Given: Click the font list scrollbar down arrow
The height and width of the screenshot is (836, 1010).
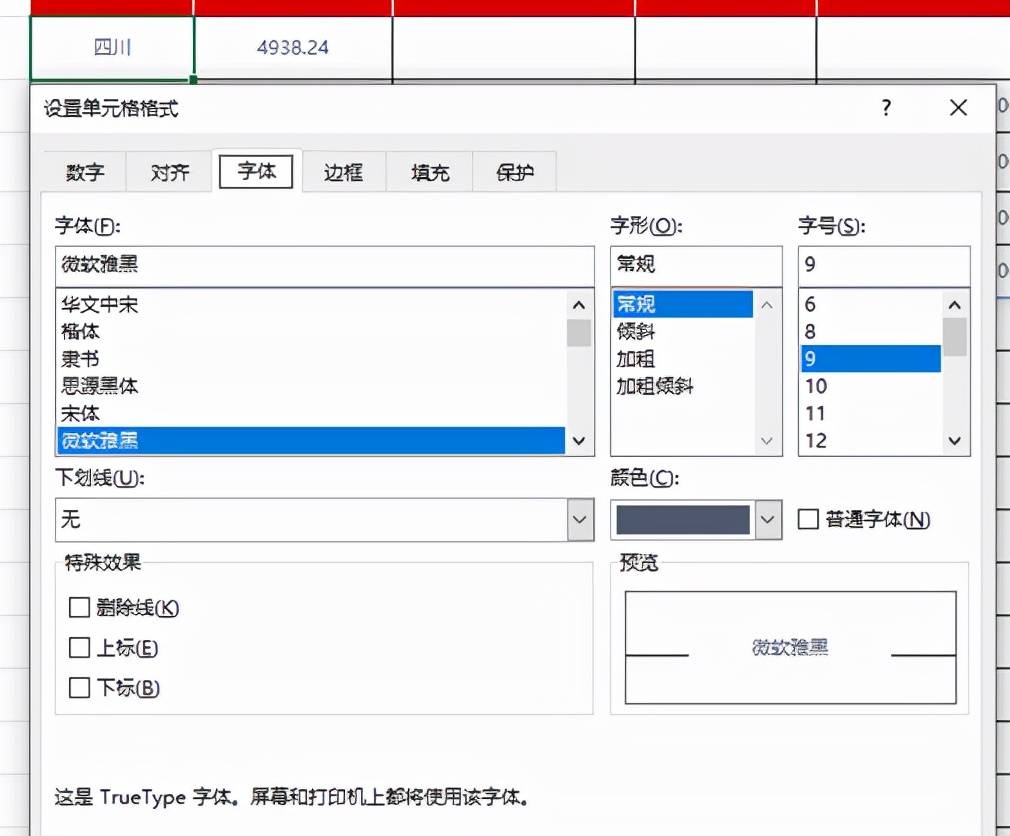Looking at the screenshot, I should [577, 440].
